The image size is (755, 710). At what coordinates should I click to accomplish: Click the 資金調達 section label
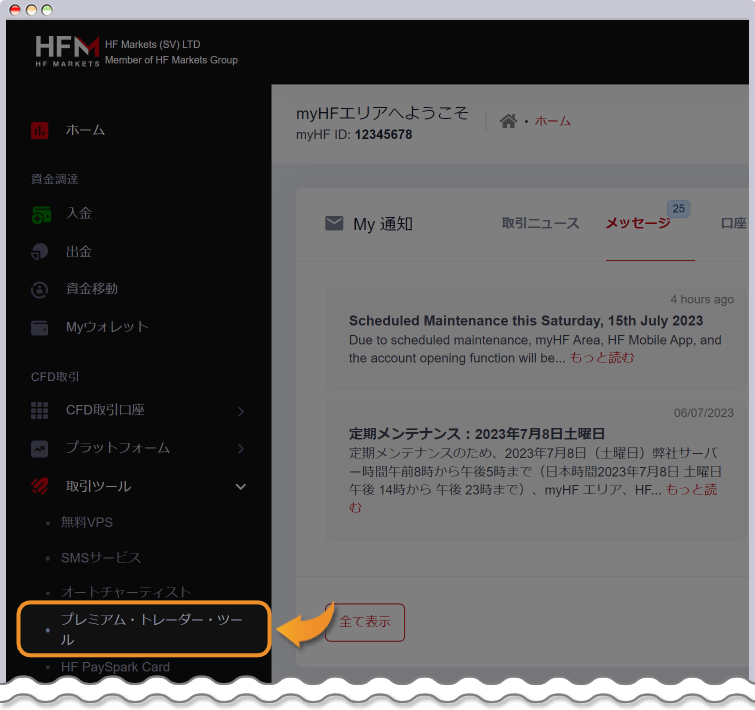point(54,179)
